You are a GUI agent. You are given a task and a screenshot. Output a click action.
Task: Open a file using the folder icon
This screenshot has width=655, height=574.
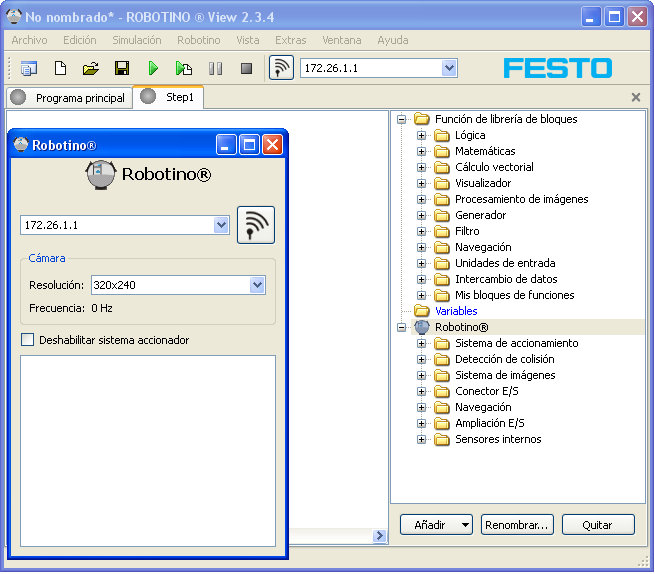pyautogui.click(x=91, y=68)
